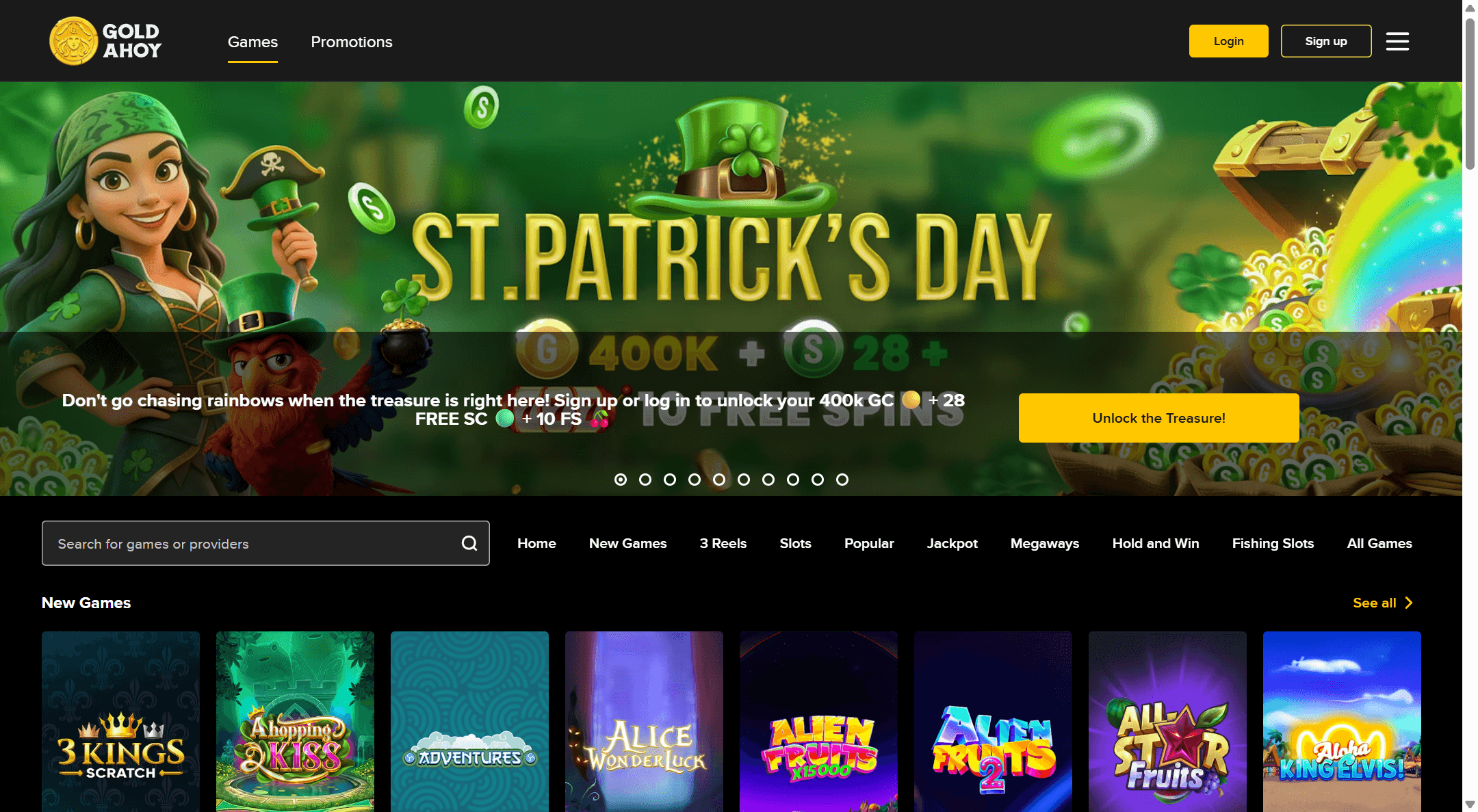Focus the games or providers search field
Image resolution: width=1478 pixels, height=812 pixels.
pyautogui.click(x=253, y=543)
